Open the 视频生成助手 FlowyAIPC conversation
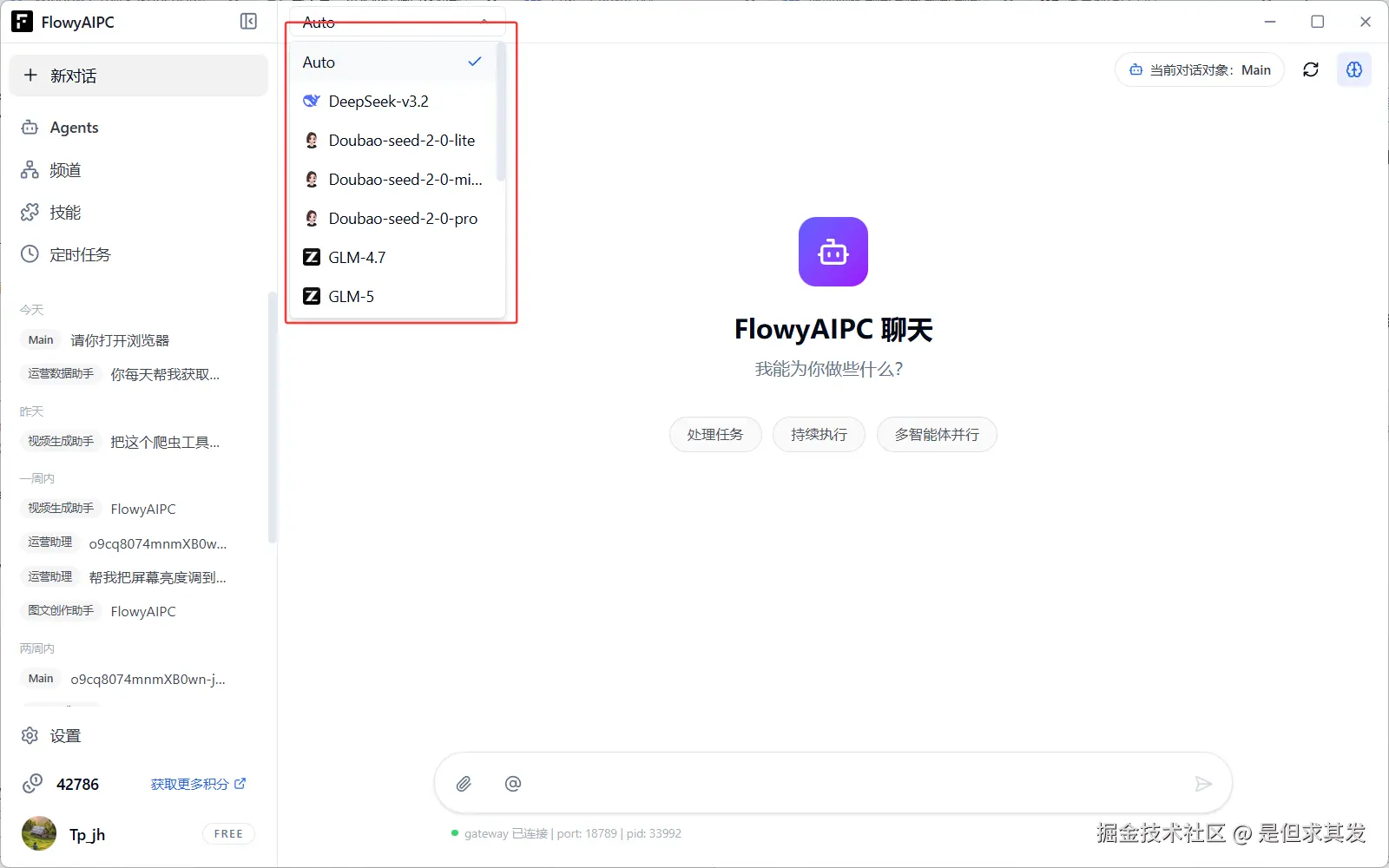 pos(143,509)
